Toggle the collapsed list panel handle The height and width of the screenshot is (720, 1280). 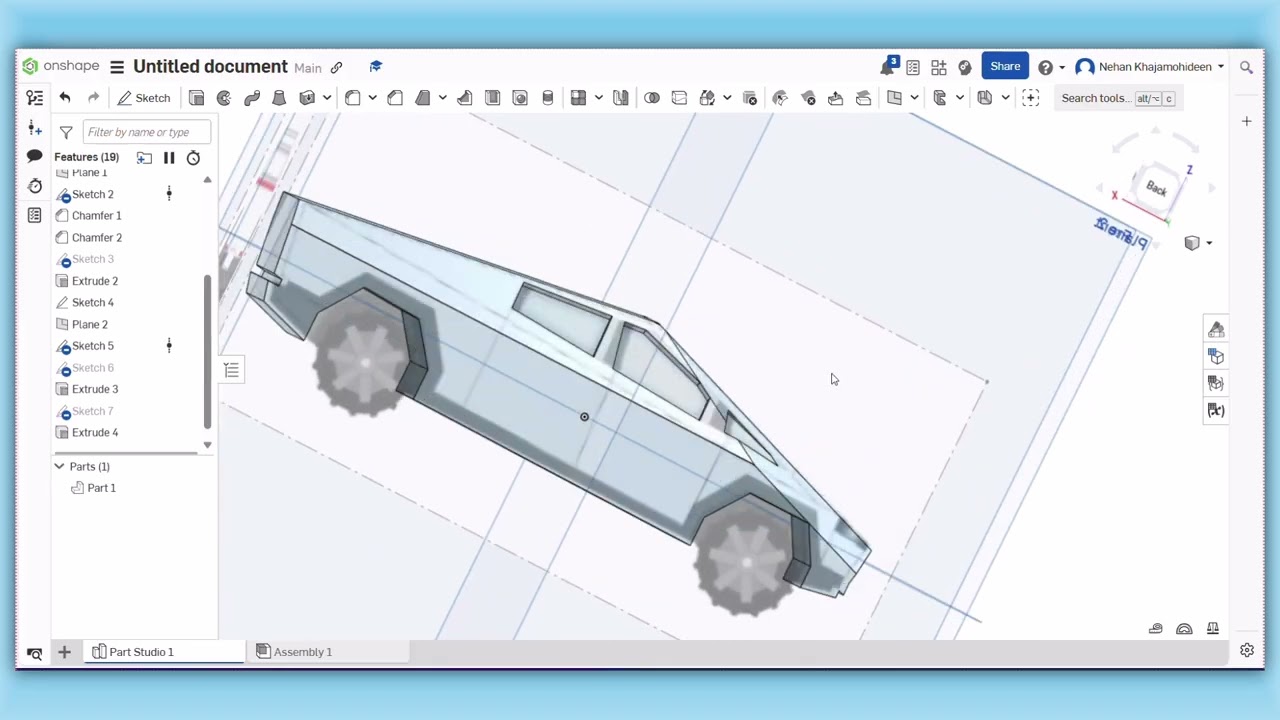pos(231,371)
